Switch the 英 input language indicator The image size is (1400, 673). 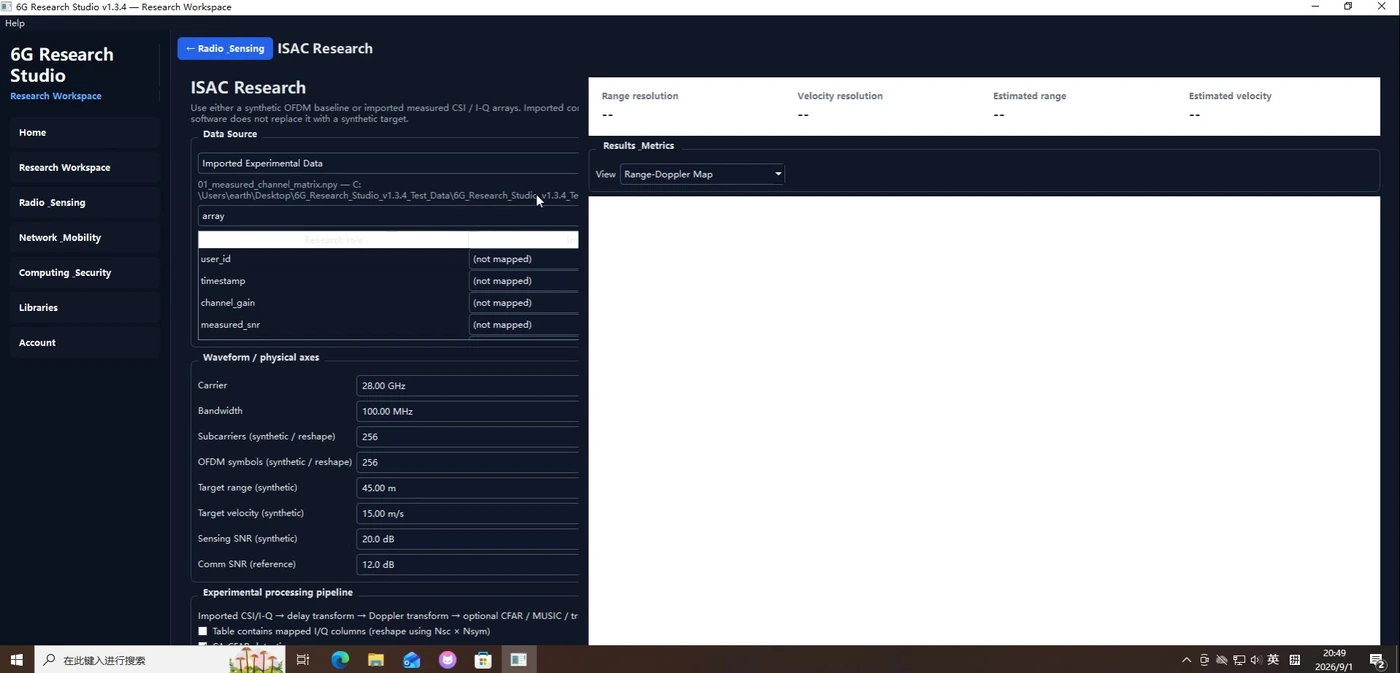(1273, 660)
